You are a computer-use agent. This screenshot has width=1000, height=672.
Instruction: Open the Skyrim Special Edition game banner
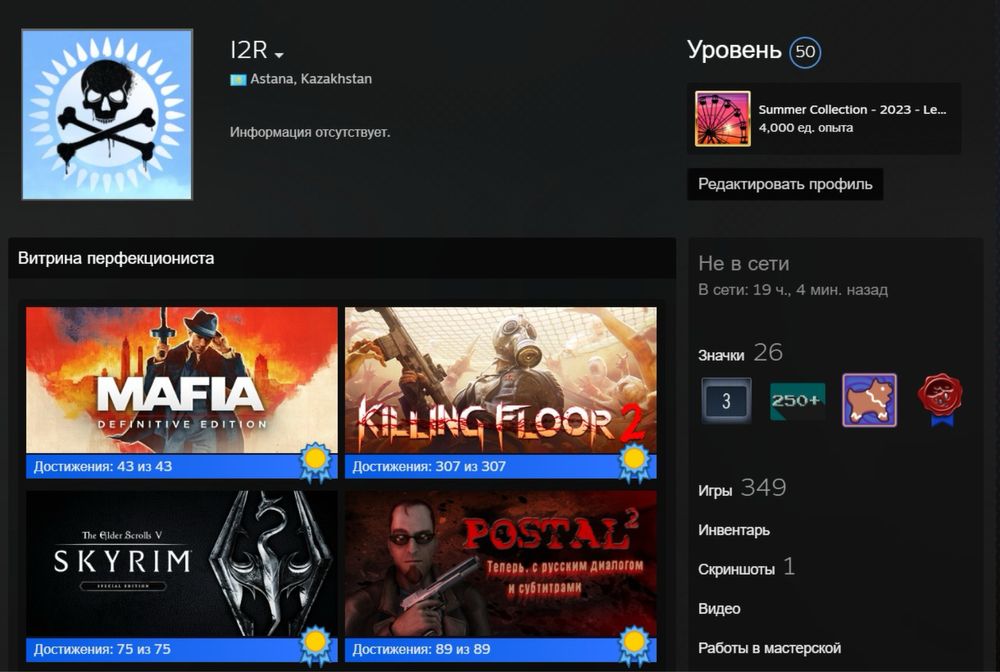tap(182, 564)
